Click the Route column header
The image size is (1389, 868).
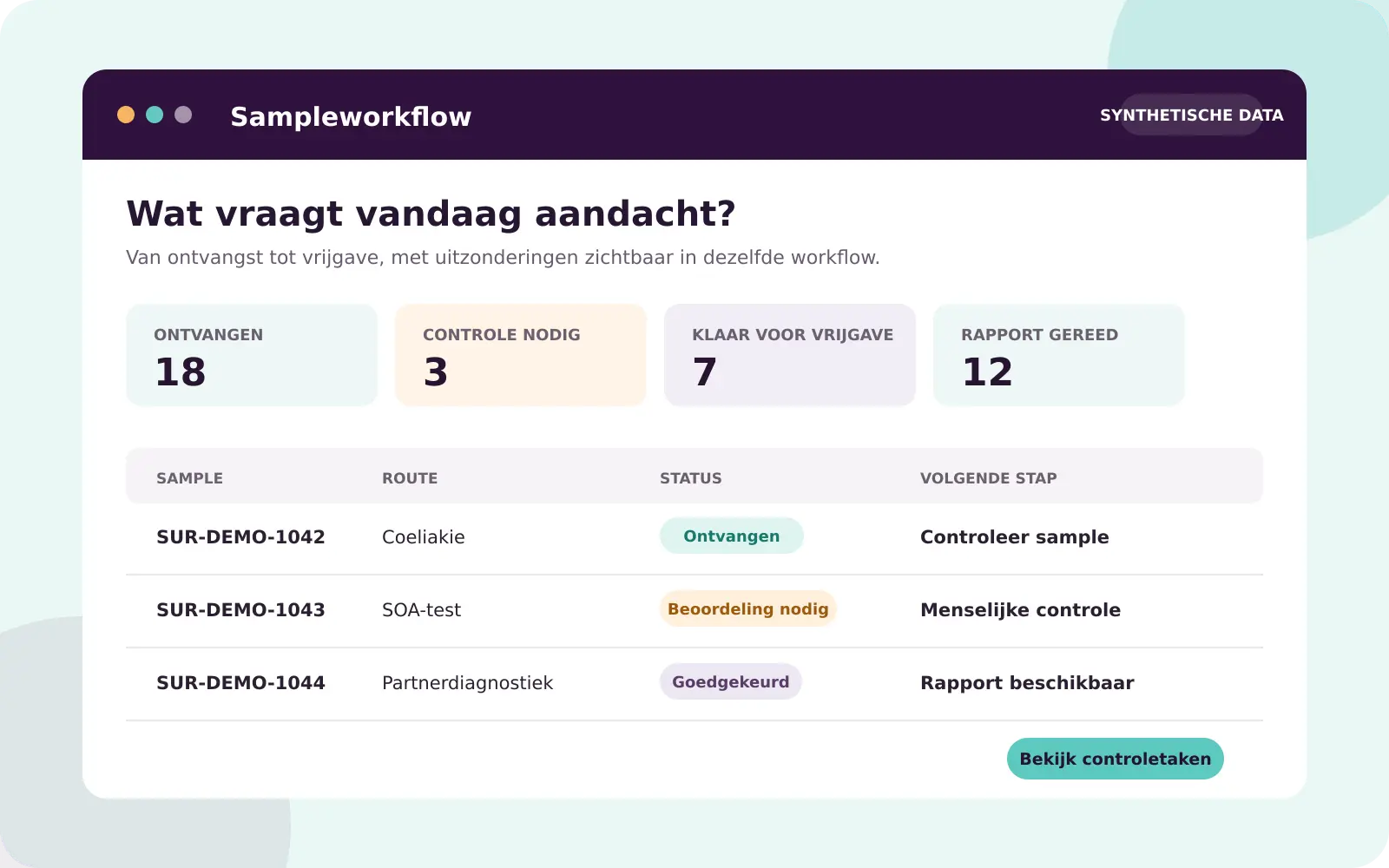410,478
